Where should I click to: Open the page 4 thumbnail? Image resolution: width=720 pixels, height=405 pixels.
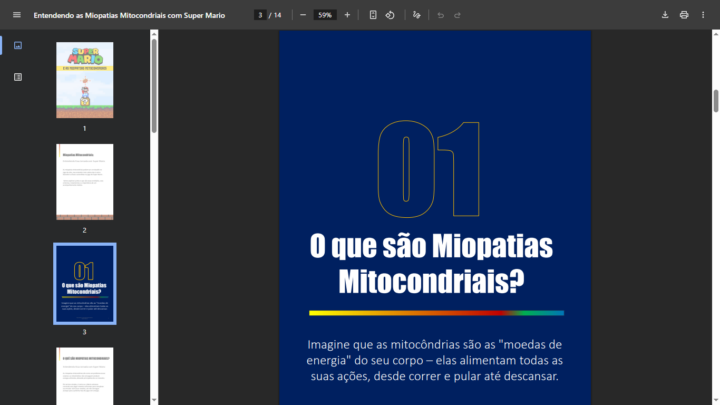click(x=85, y=375)
